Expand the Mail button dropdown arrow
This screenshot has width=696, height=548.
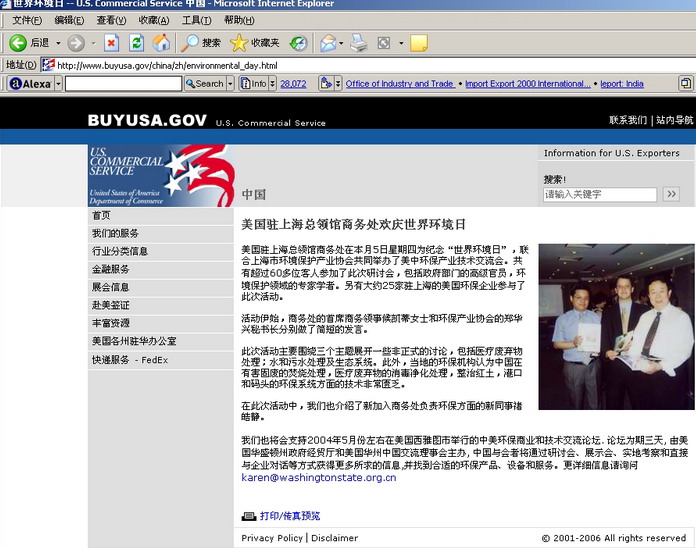tap(341, 43)
